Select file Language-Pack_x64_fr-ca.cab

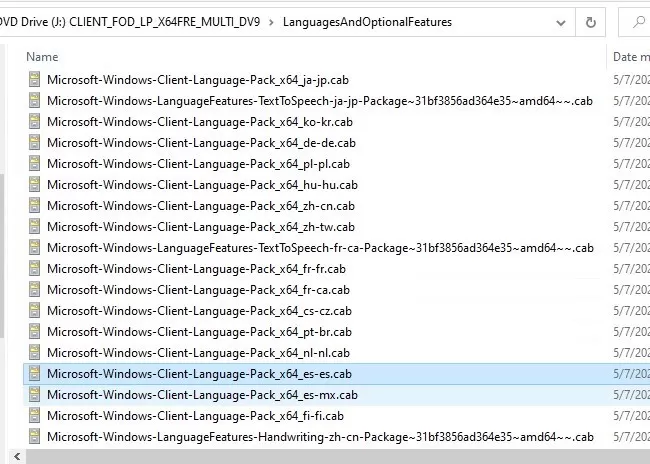tap(199, 290)
